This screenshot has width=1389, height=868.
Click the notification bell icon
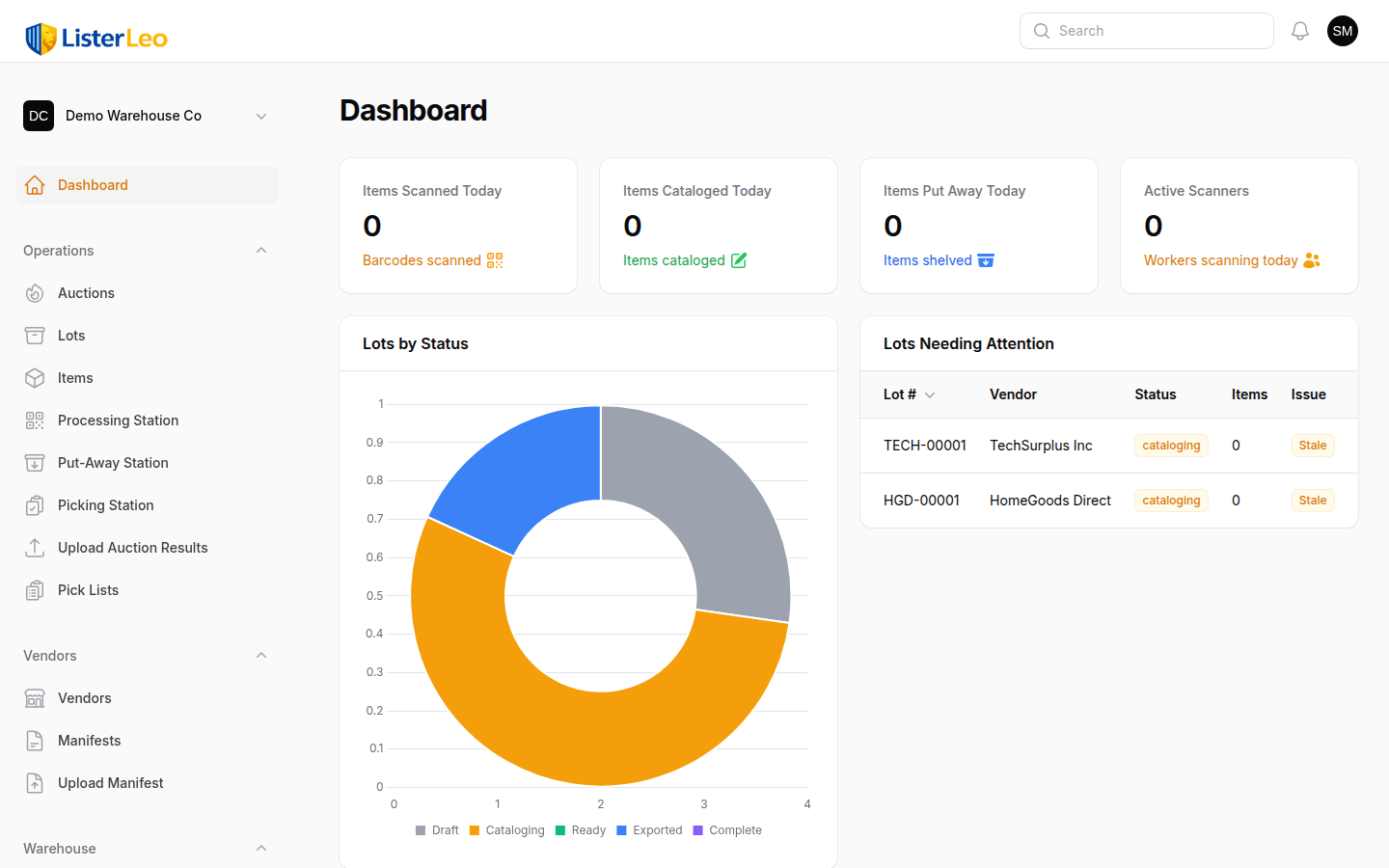1299,30
